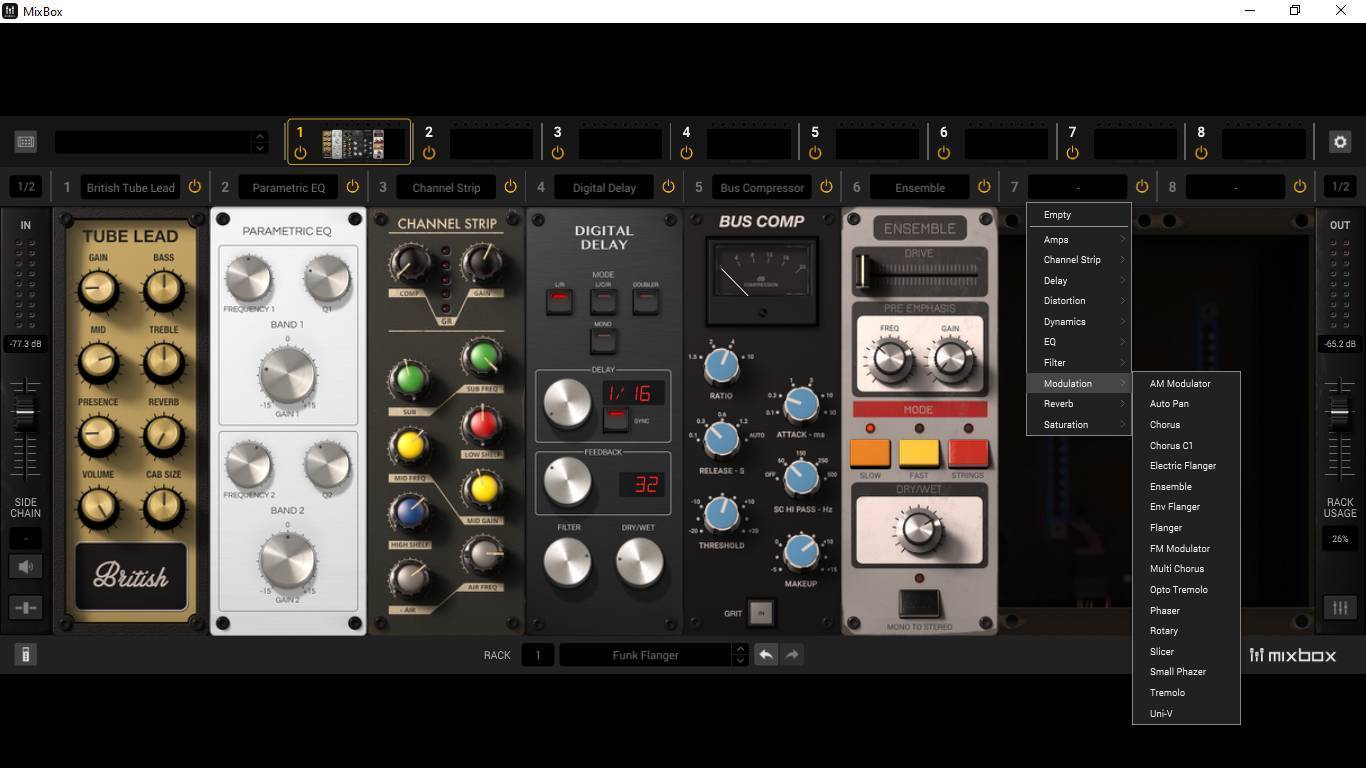This screenshot has height=768, width=1366.
Task: Toggle power for rack tab 8
Action: 1201,153
